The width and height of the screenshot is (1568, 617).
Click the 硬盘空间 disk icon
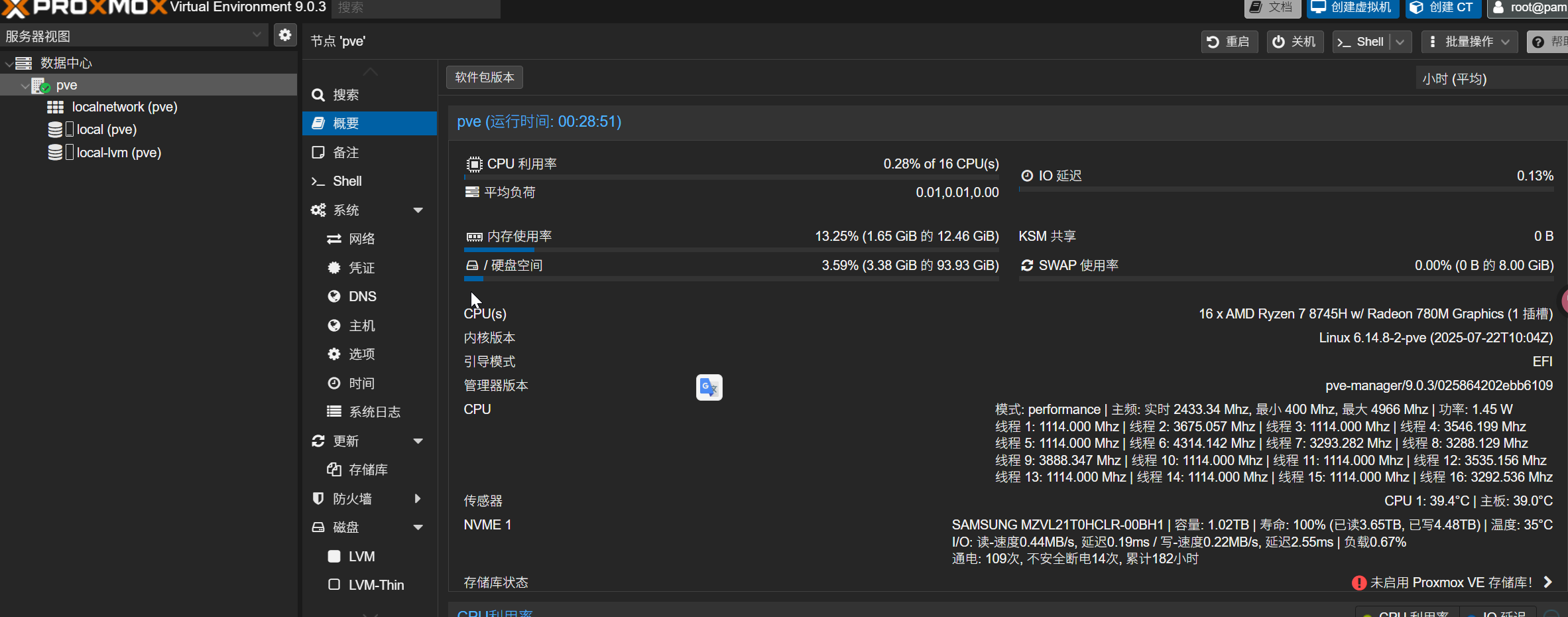[472, 265]
